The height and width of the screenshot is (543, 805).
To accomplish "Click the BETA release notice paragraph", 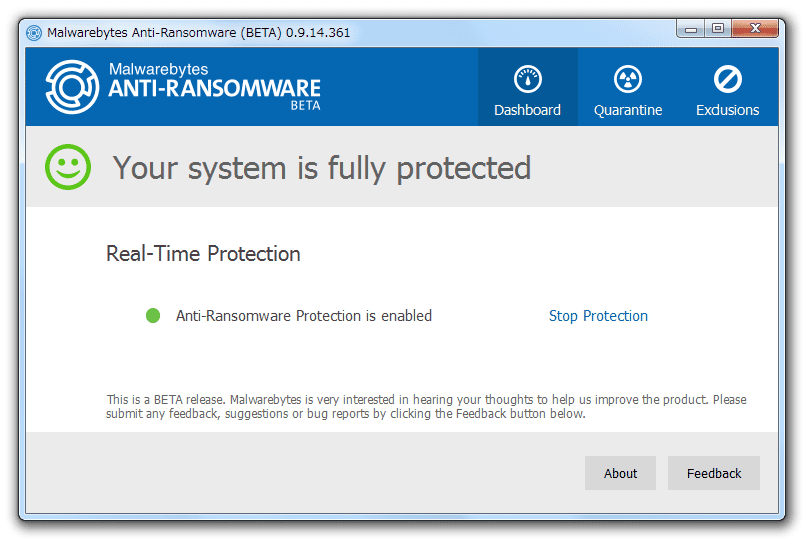I will [426, 406].
